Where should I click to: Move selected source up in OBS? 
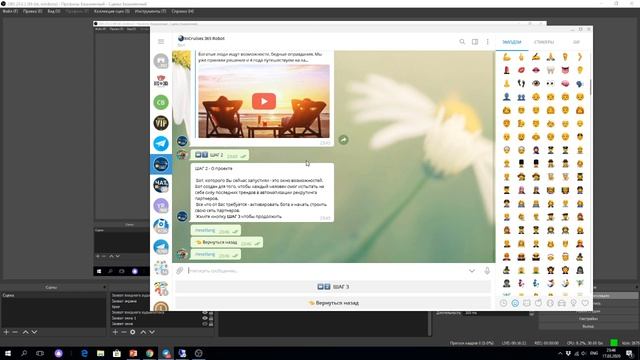coord(143,332)
